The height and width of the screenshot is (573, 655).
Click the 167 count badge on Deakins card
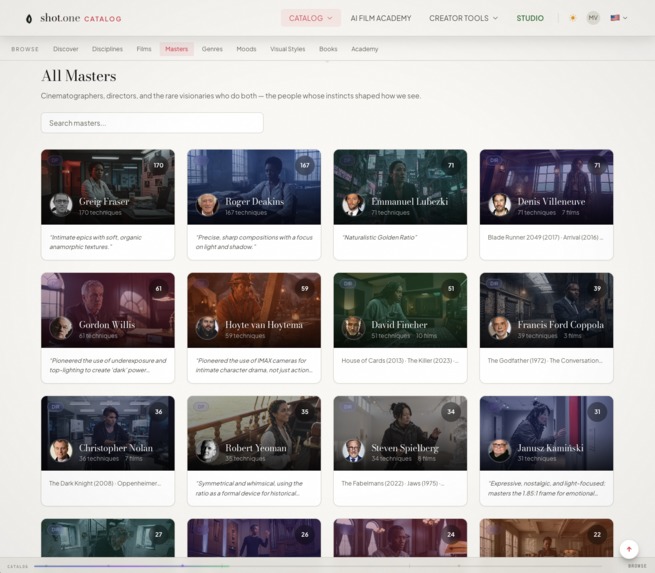point(305,165)
